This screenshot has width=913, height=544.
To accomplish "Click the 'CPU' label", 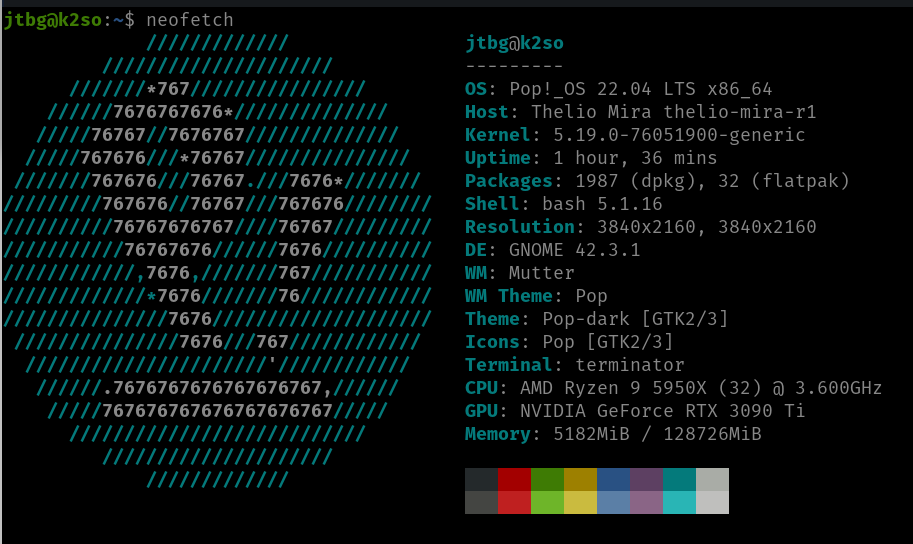I will 482,388.
